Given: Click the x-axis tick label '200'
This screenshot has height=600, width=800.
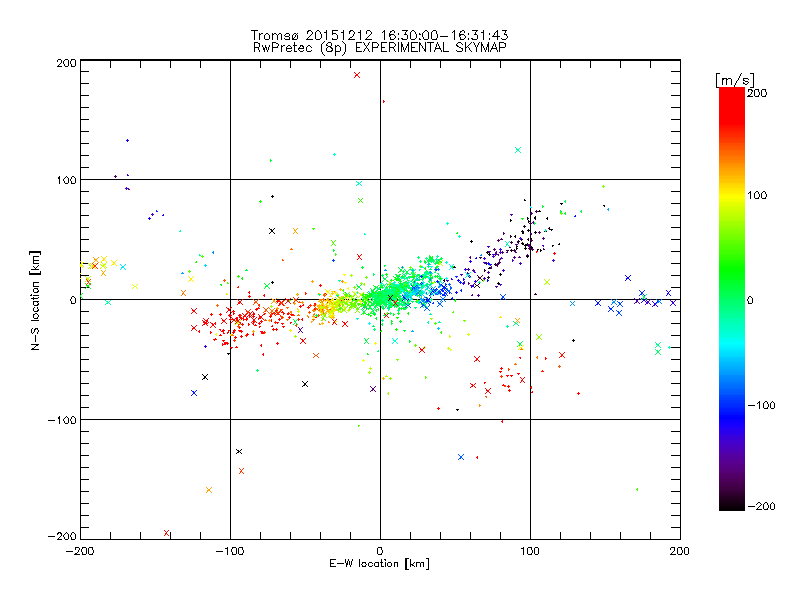Looking at the screenshot, I should [680, 551].
